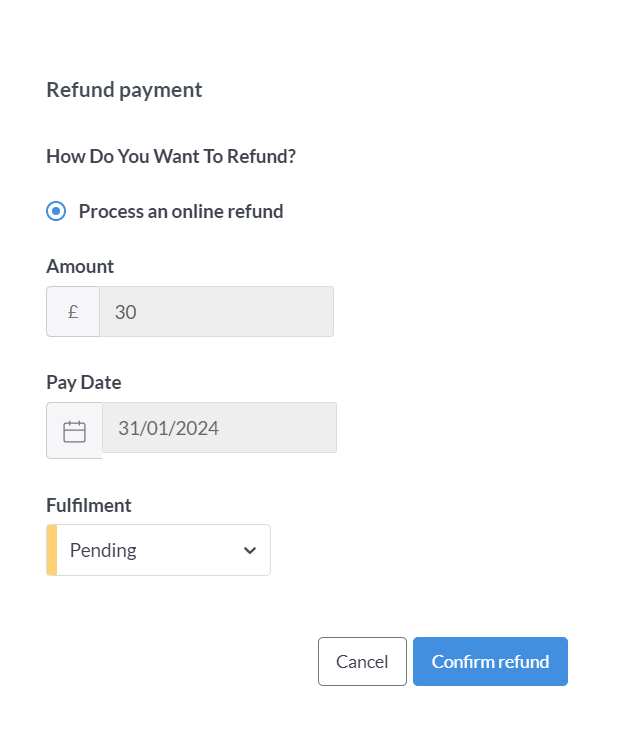Focus the Amount field showing 30

coord(217,312)
